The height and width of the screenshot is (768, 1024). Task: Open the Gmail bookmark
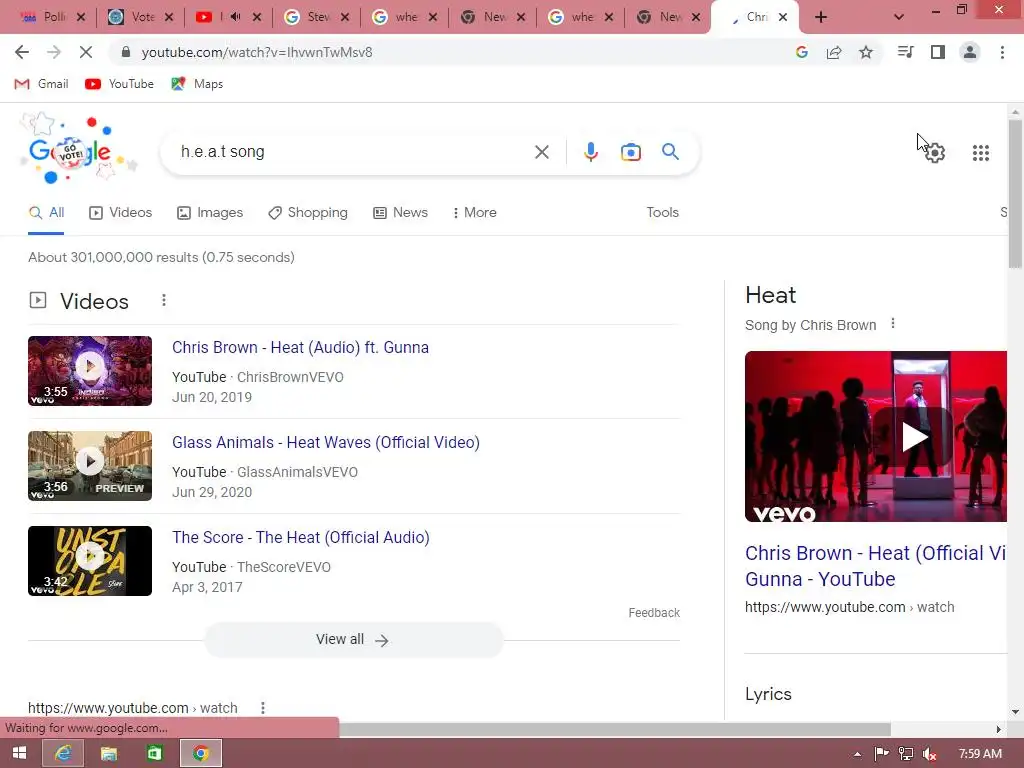[x=41, y=84]
